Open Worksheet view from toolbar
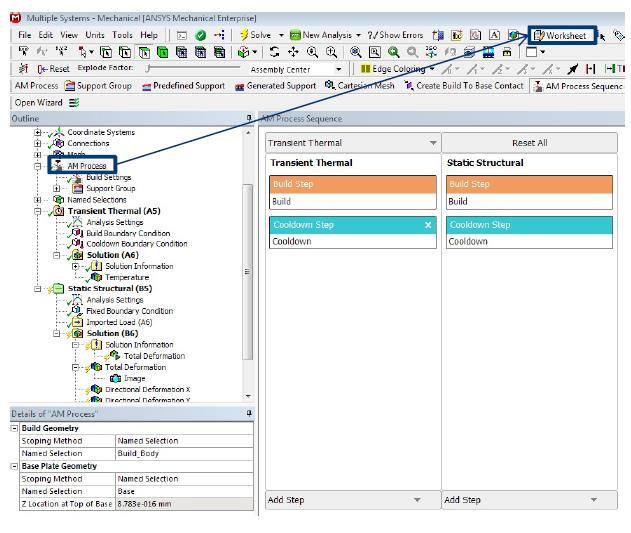631x533 pixels. 560,35
